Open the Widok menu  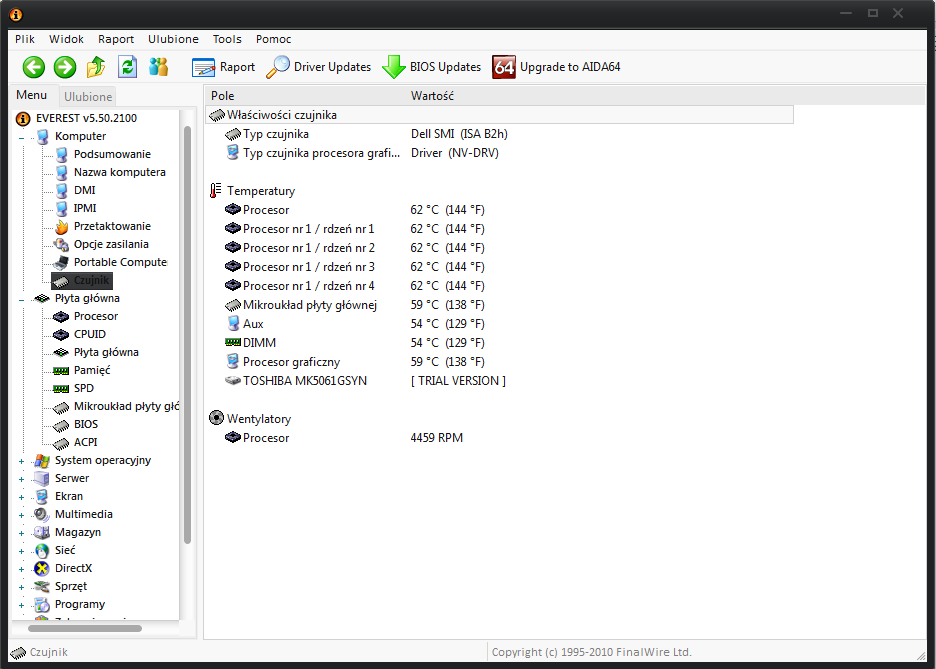pos(66,39)
